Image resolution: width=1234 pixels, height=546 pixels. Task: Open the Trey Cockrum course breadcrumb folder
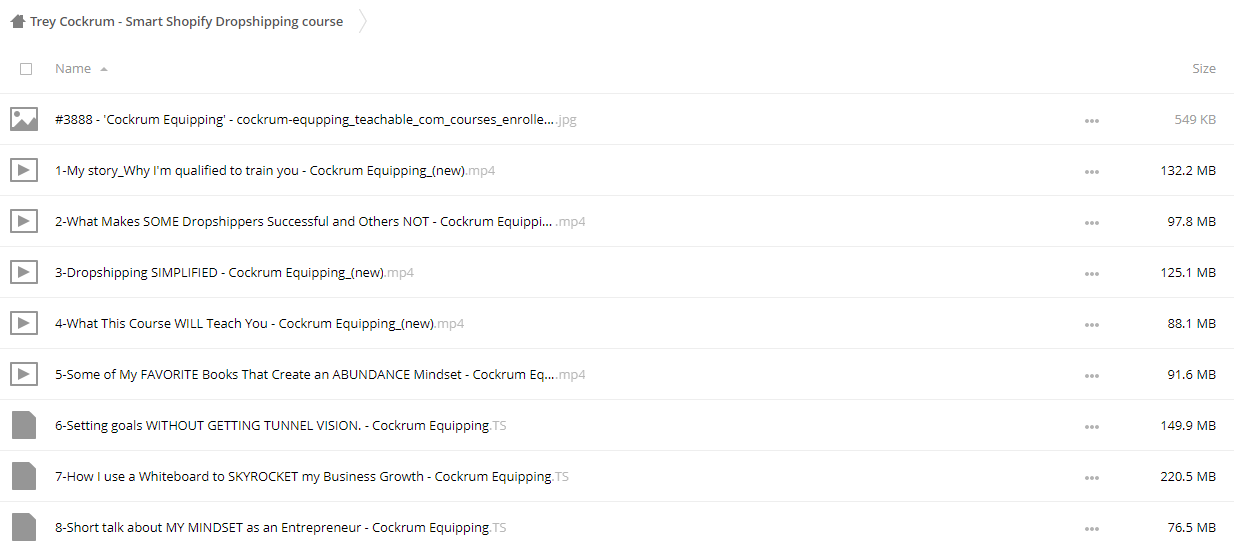[186, 21]
